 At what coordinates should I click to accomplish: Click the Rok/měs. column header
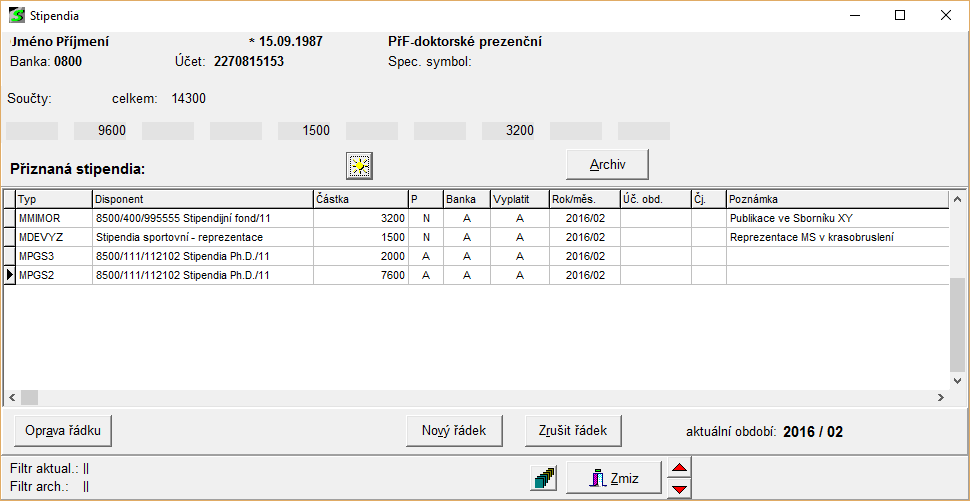584,199
